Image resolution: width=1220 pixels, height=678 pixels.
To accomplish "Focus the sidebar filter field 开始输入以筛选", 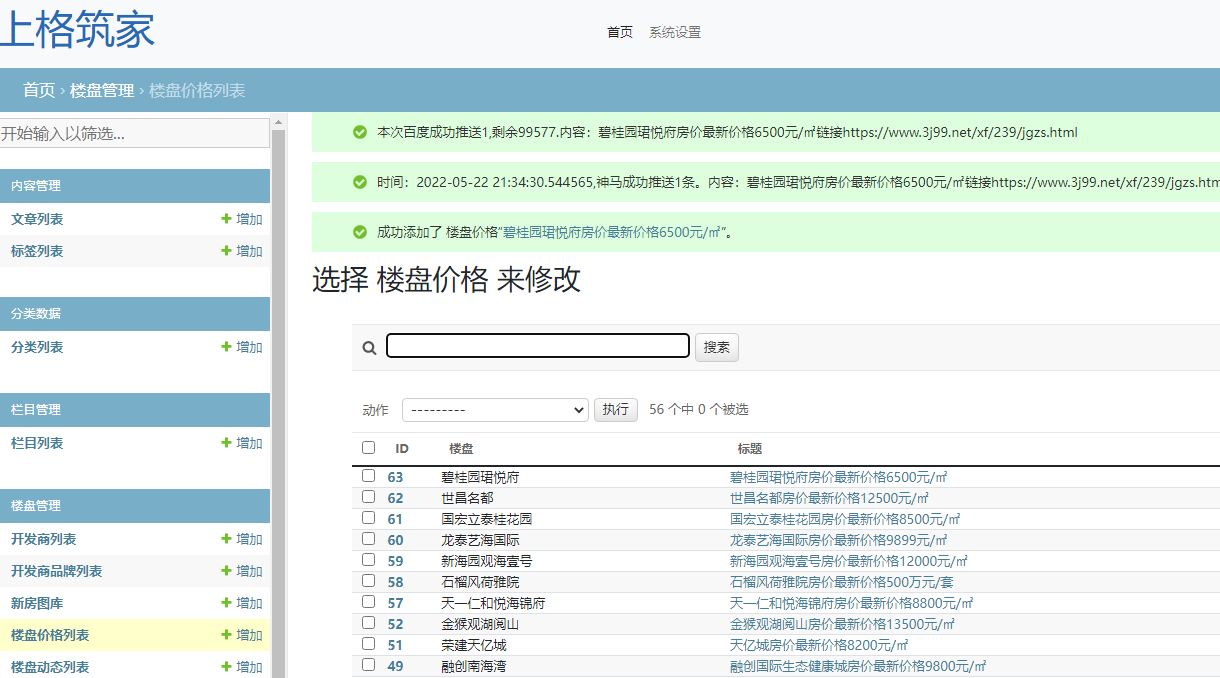I will coord(134,133).
